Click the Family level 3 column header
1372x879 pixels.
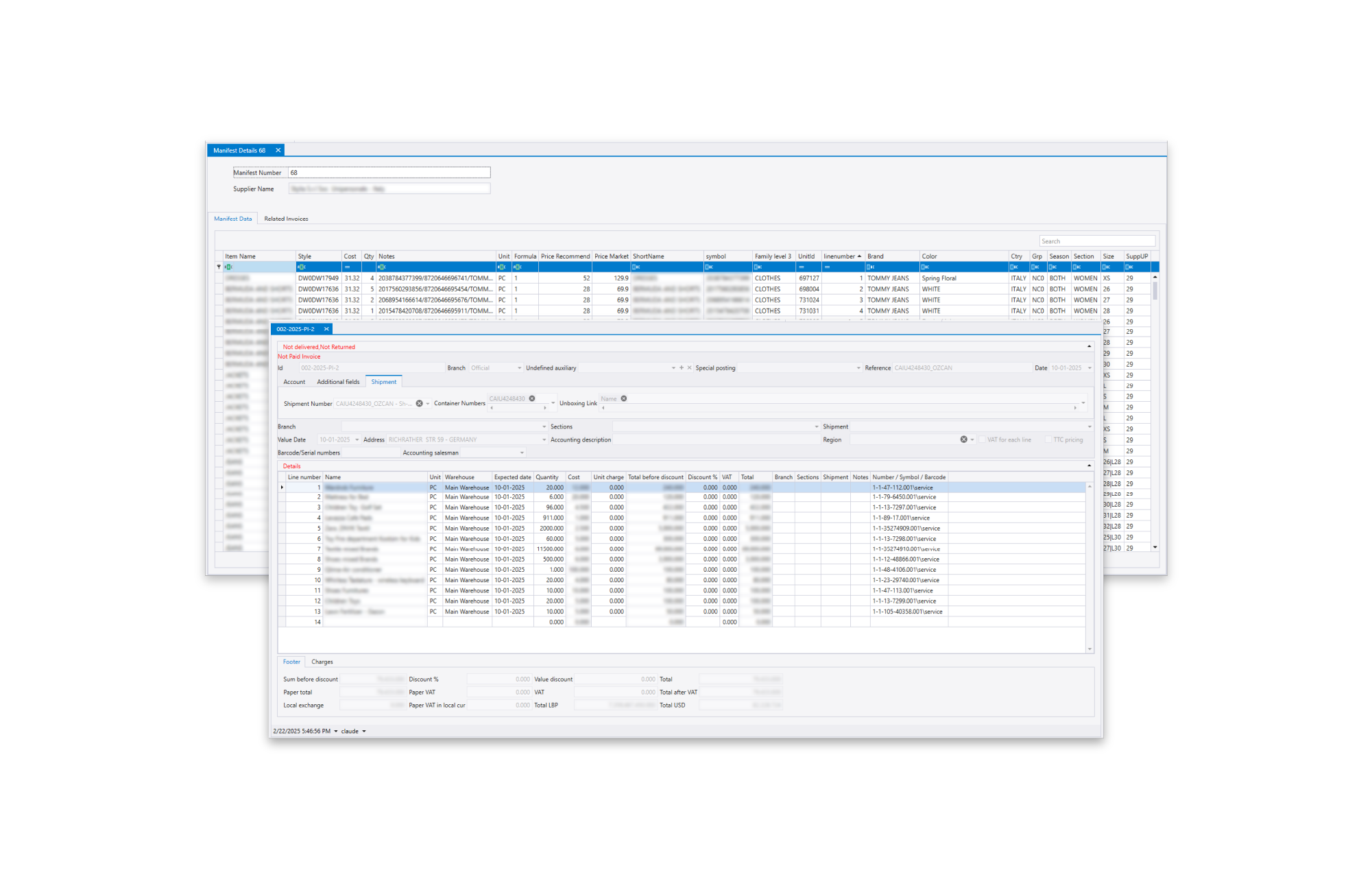[x=773, y=256]
